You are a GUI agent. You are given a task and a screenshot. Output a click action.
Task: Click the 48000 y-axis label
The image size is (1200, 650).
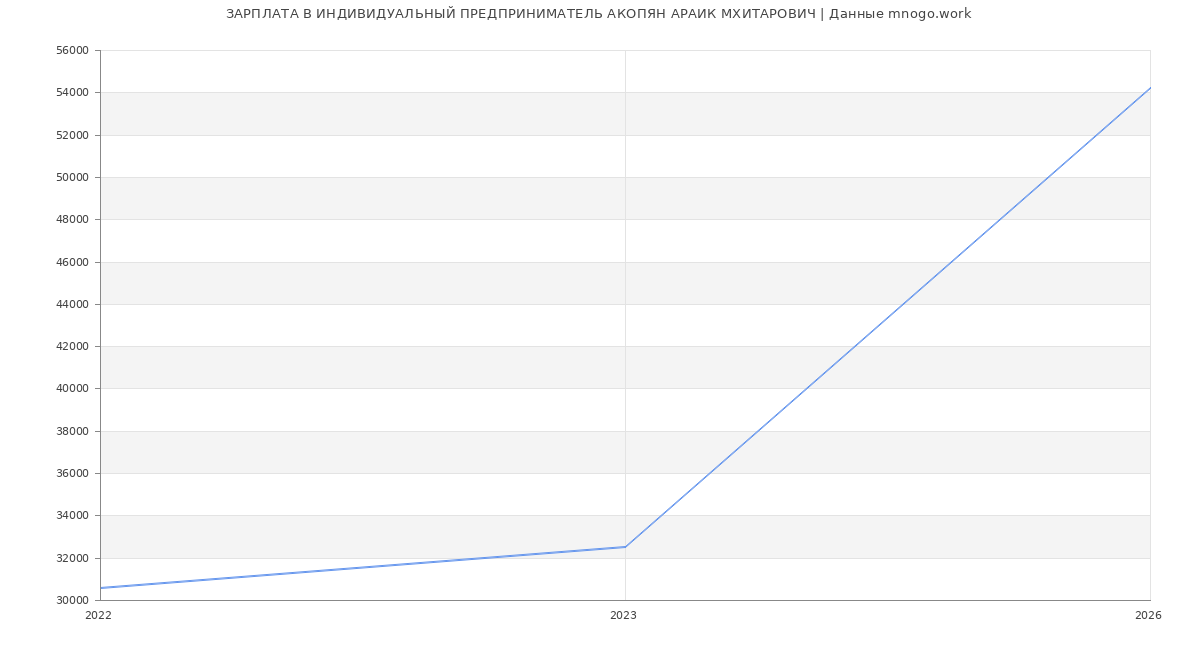74,220
